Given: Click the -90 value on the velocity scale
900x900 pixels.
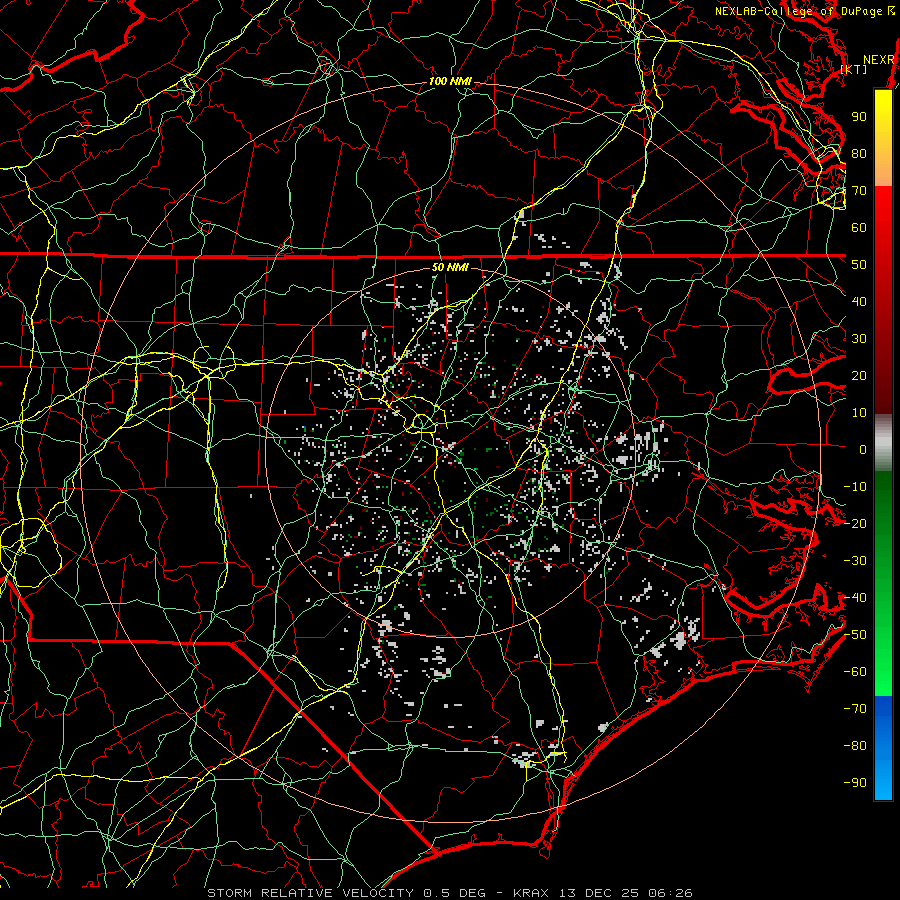Looking at the screenshot, I should pyautogui.click(x=855, y=783).
